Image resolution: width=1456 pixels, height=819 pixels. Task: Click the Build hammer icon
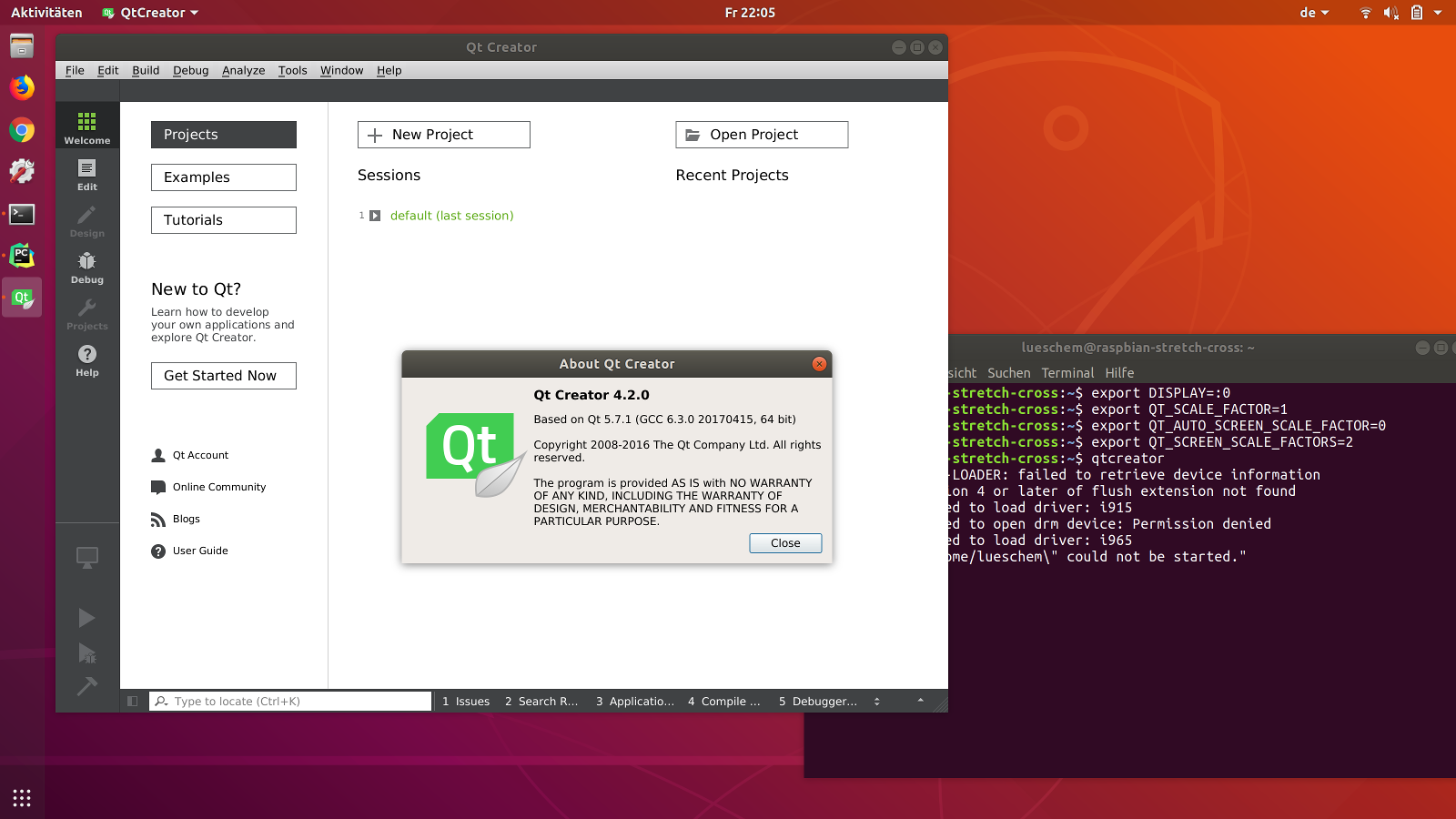(x=87, y=686)
